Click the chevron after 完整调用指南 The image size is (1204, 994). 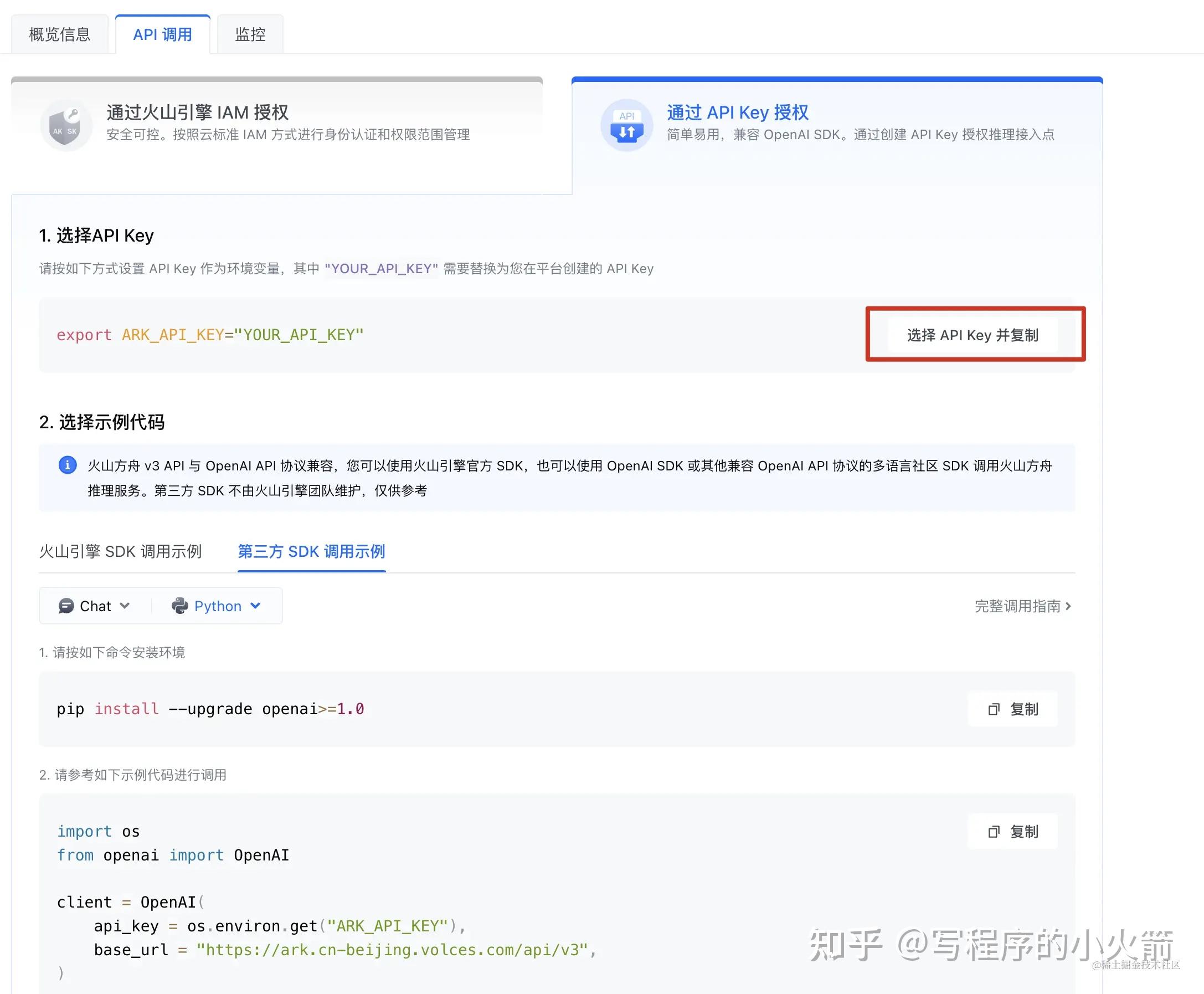[1069, 606]
